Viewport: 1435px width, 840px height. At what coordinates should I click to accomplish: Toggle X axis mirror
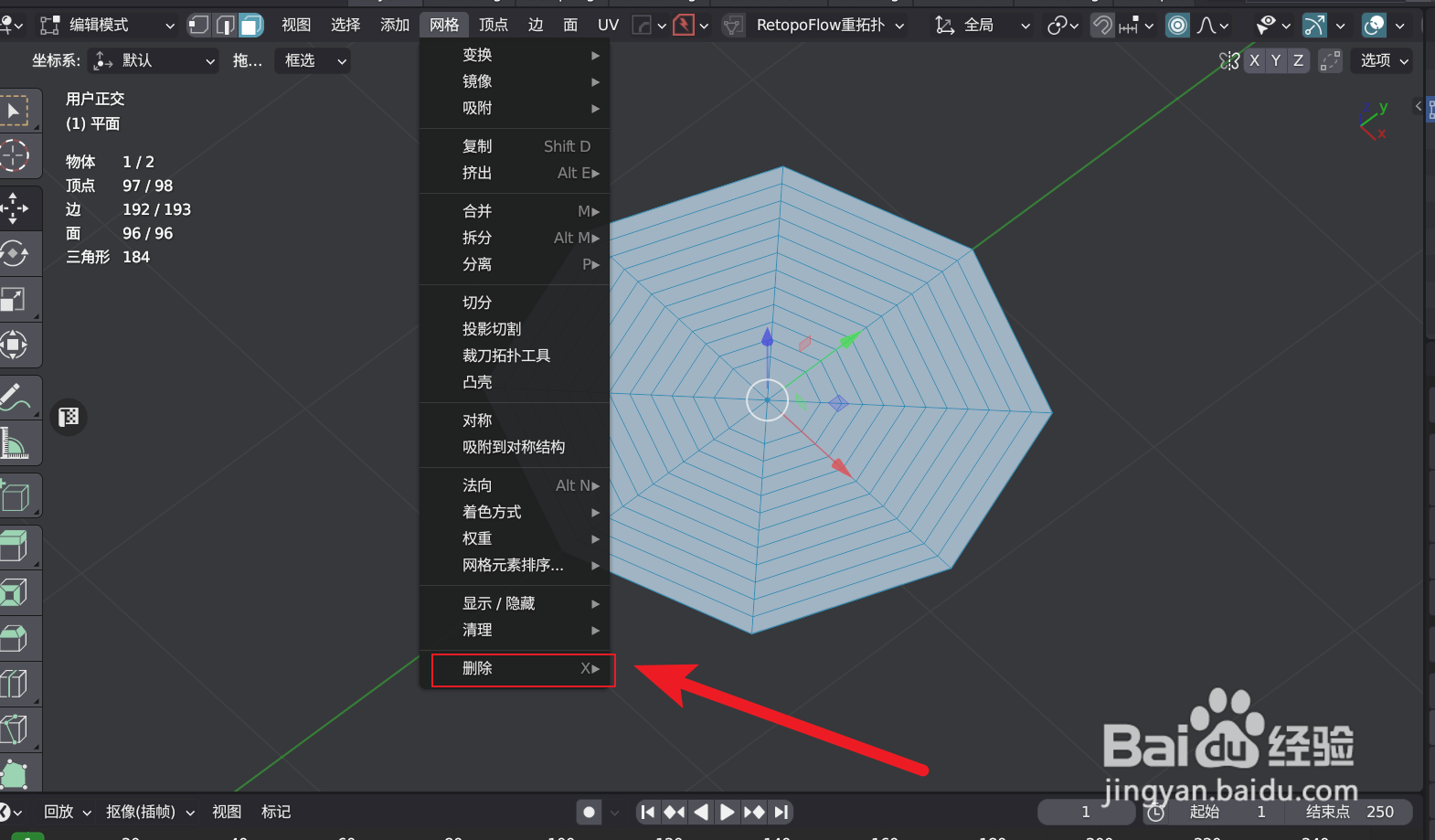coord(1254,60)
